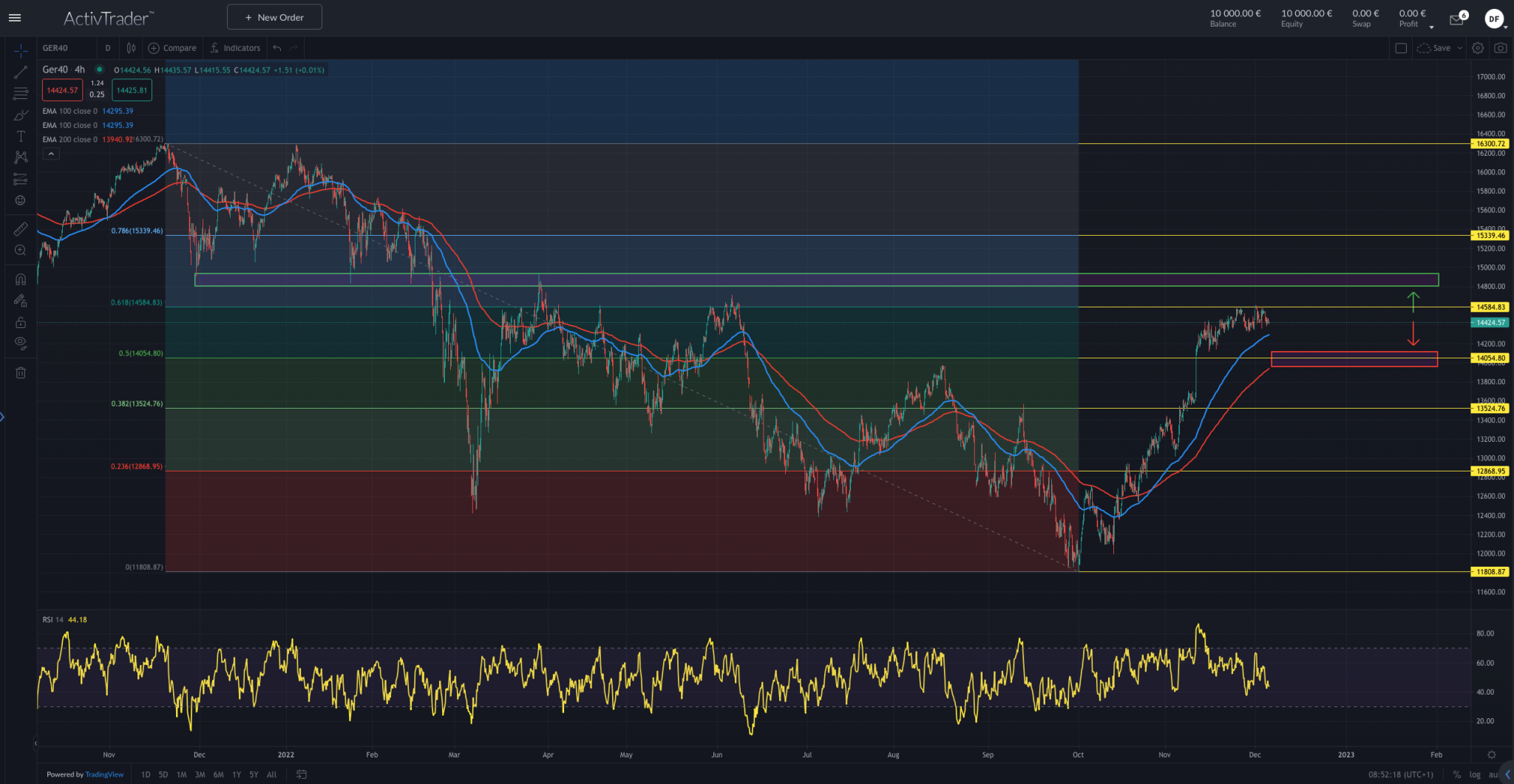Collapse the OHLC legend with the chevron arrow
Viewport: 1514px width, 784px height.
pyautogui.click(x=51, y=153)
